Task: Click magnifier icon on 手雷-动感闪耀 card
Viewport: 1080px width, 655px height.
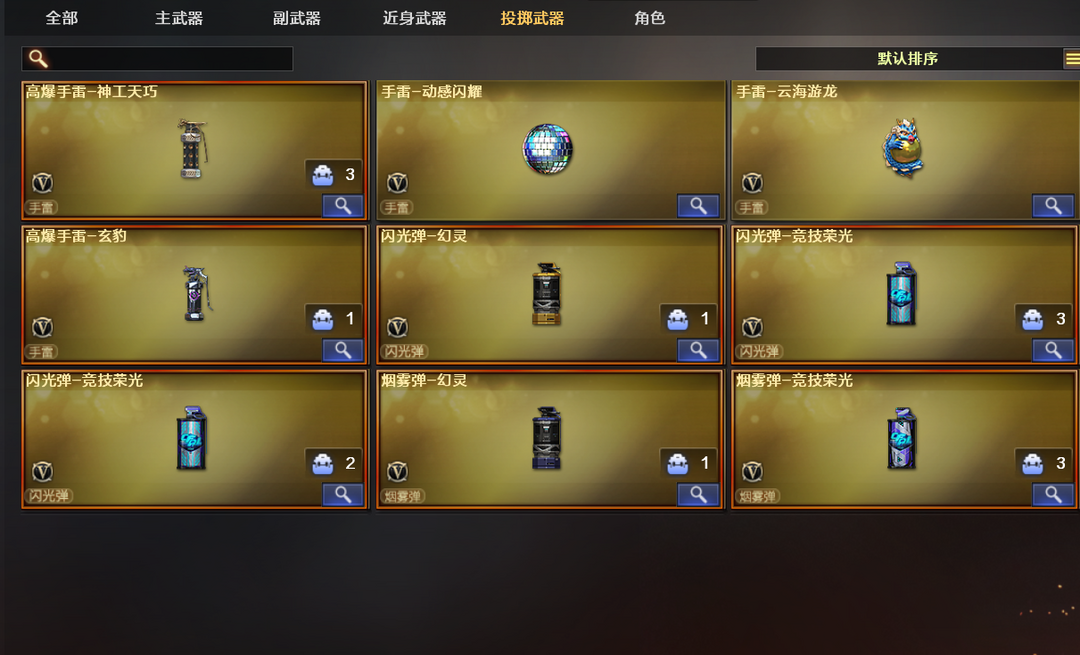Action: tap(698, 205)
